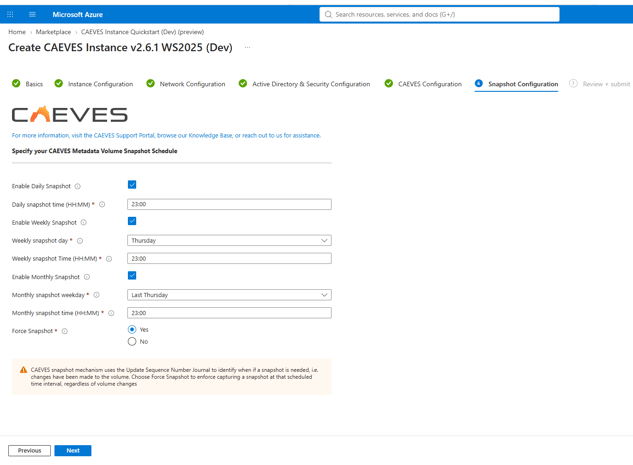This screenshot has height=465, width=633.
Task: Open Active Directory & Security Configuration tab
Action: tap(311, 84)
